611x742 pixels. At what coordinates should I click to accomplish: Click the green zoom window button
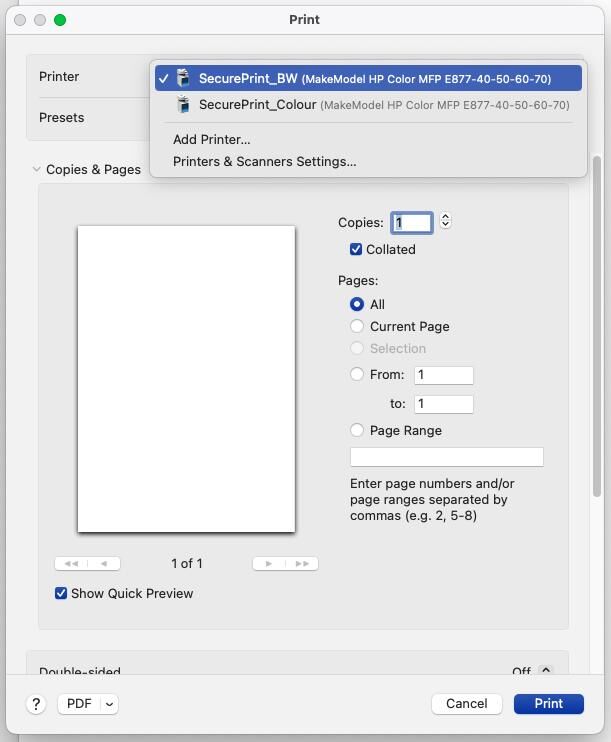[60, 20]
